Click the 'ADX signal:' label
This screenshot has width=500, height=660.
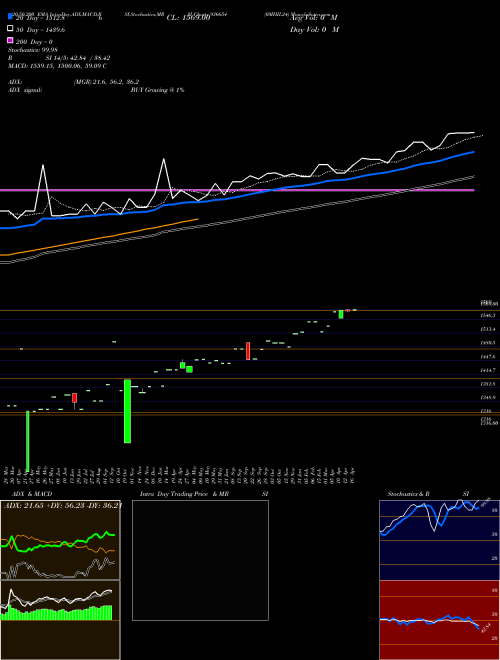[25, 90]
